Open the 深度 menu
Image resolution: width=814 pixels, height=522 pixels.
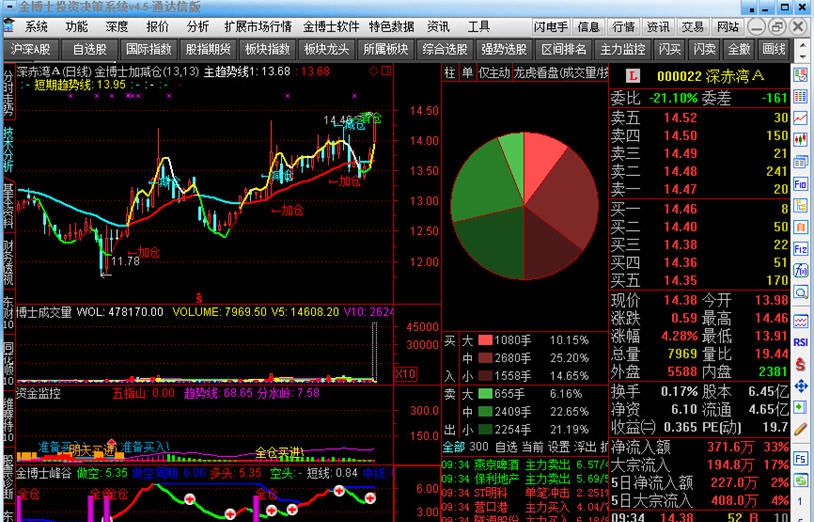(x=117, y=26)
